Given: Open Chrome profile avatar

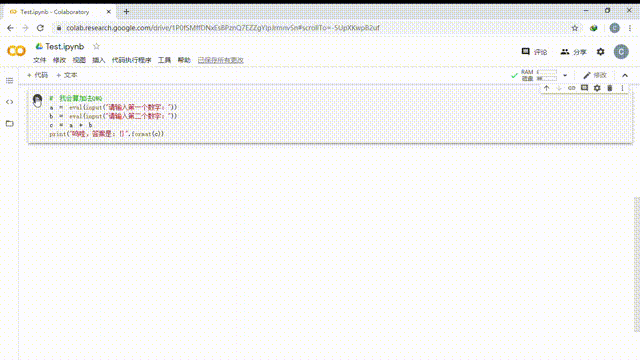Looking at the screenshot, I should pyautogui.click(x=614, y=28).
